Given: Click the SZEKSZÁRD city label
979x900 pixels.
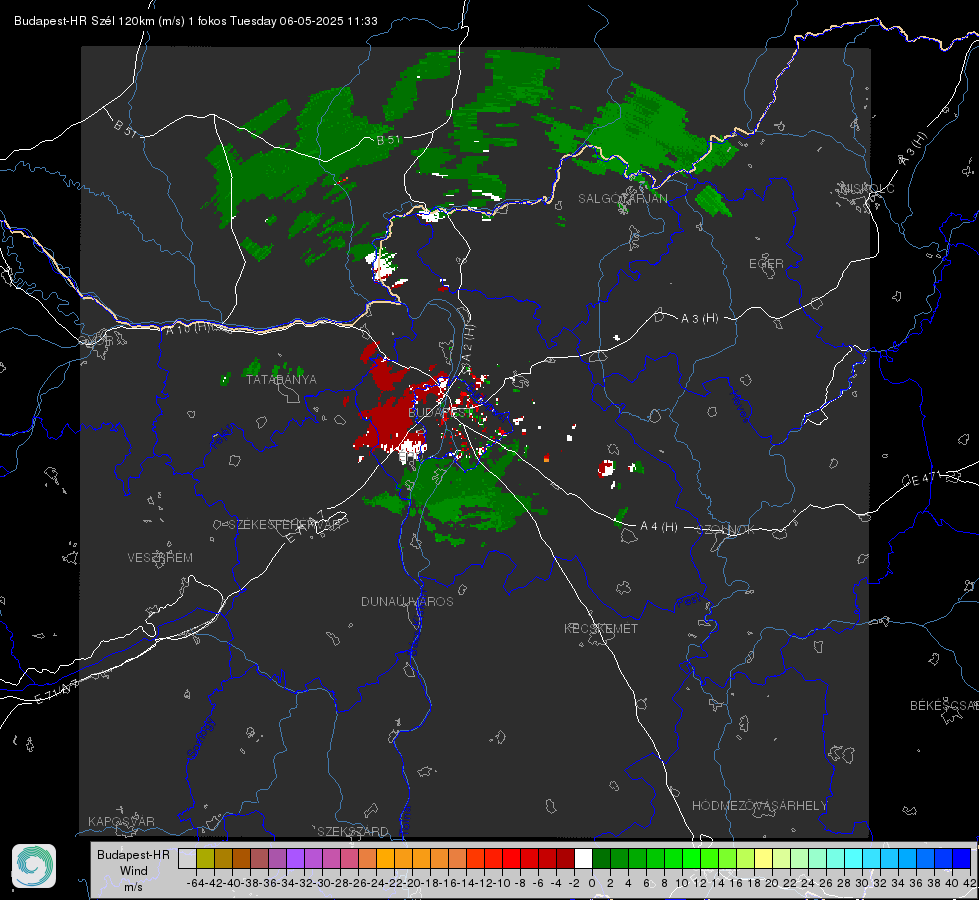Looking at the screenshot, I should point(353,831).
